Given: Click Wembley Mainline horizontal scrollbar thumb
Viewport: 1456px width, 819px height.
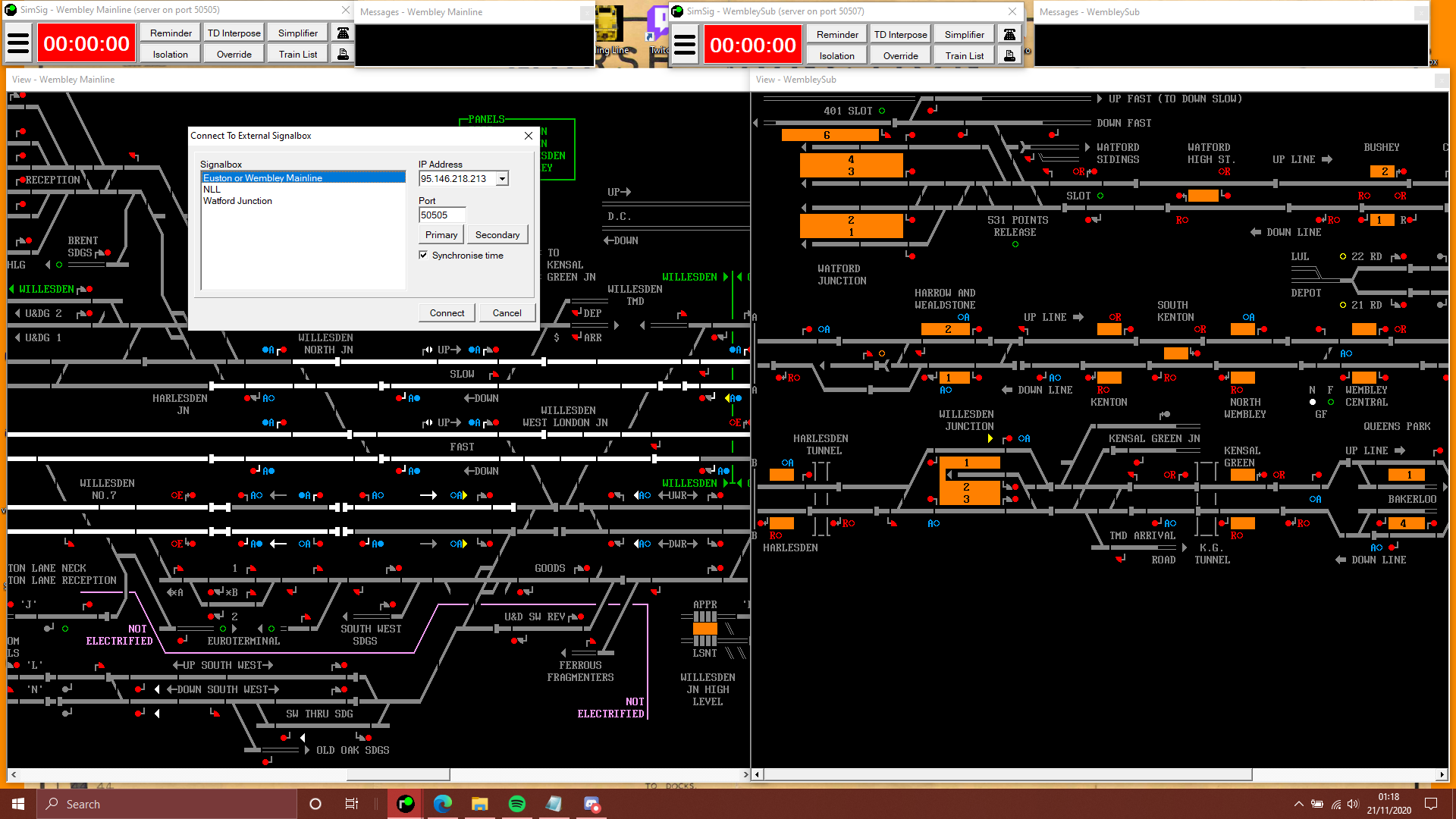Looking at the screenshot, I should point(398,774).
